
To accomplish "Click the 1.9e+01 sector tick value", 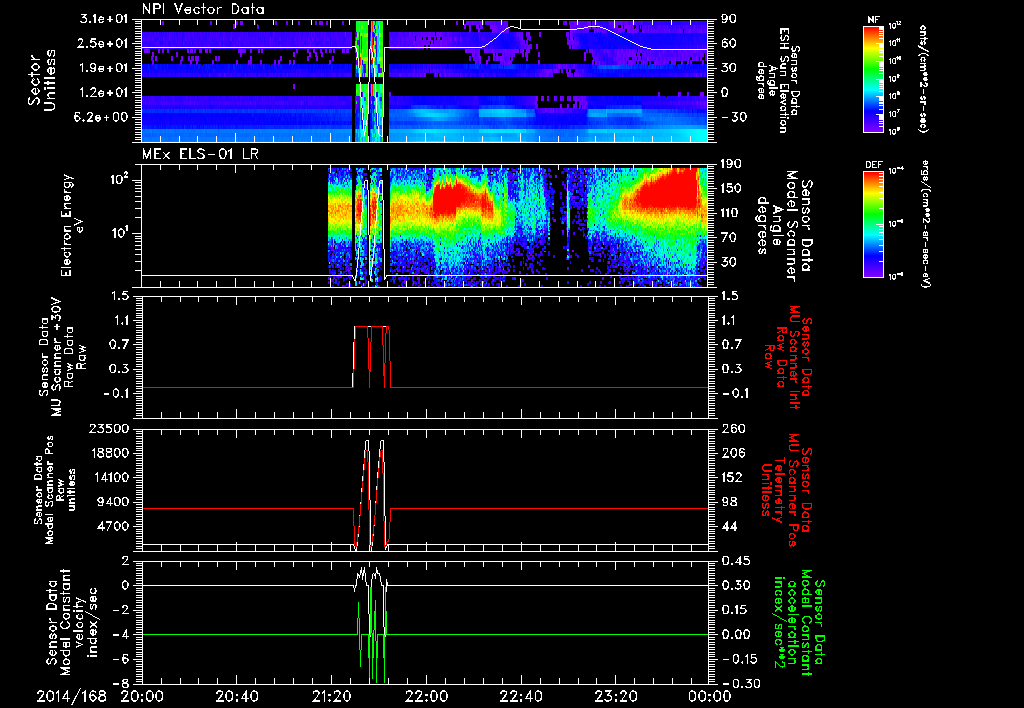I will (x=104, y=68).
